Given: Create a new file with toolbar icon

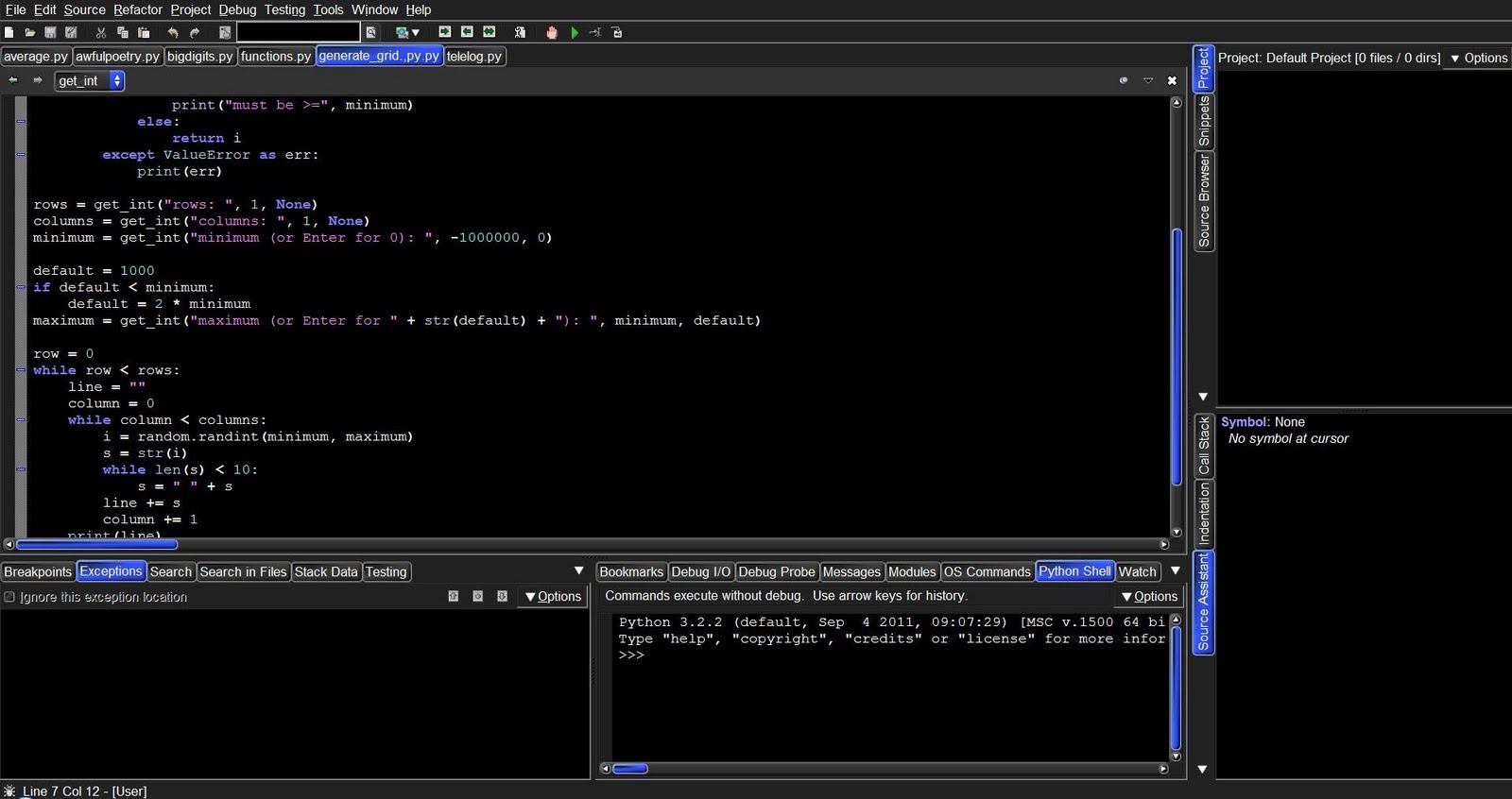Looking at the screenshot, I should tap(9, 32).
